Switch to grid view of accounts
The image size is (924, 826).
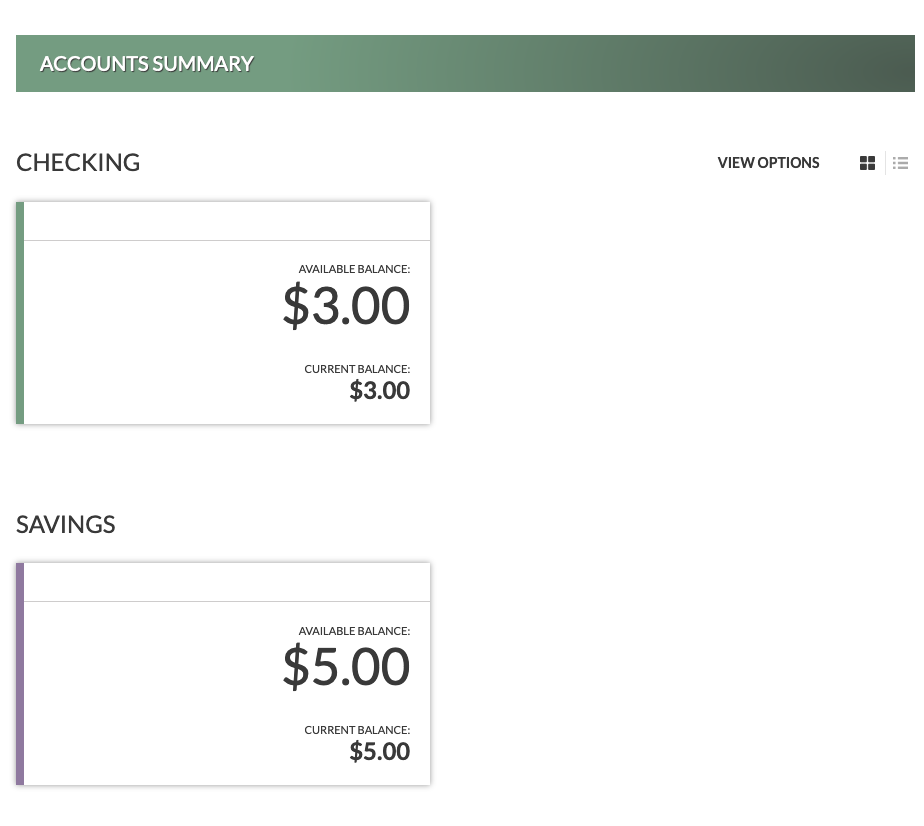tap(867, 163)
